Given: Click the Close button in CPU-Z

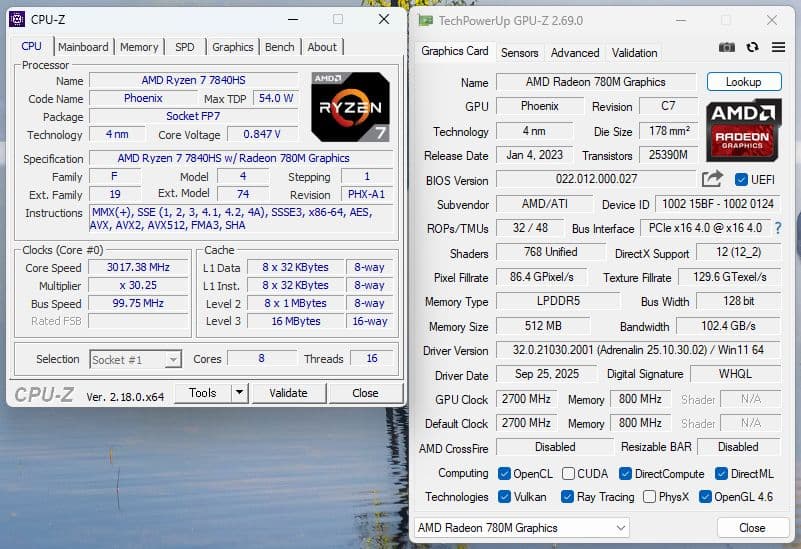Looking at the screenshot, I should [365, 393].
